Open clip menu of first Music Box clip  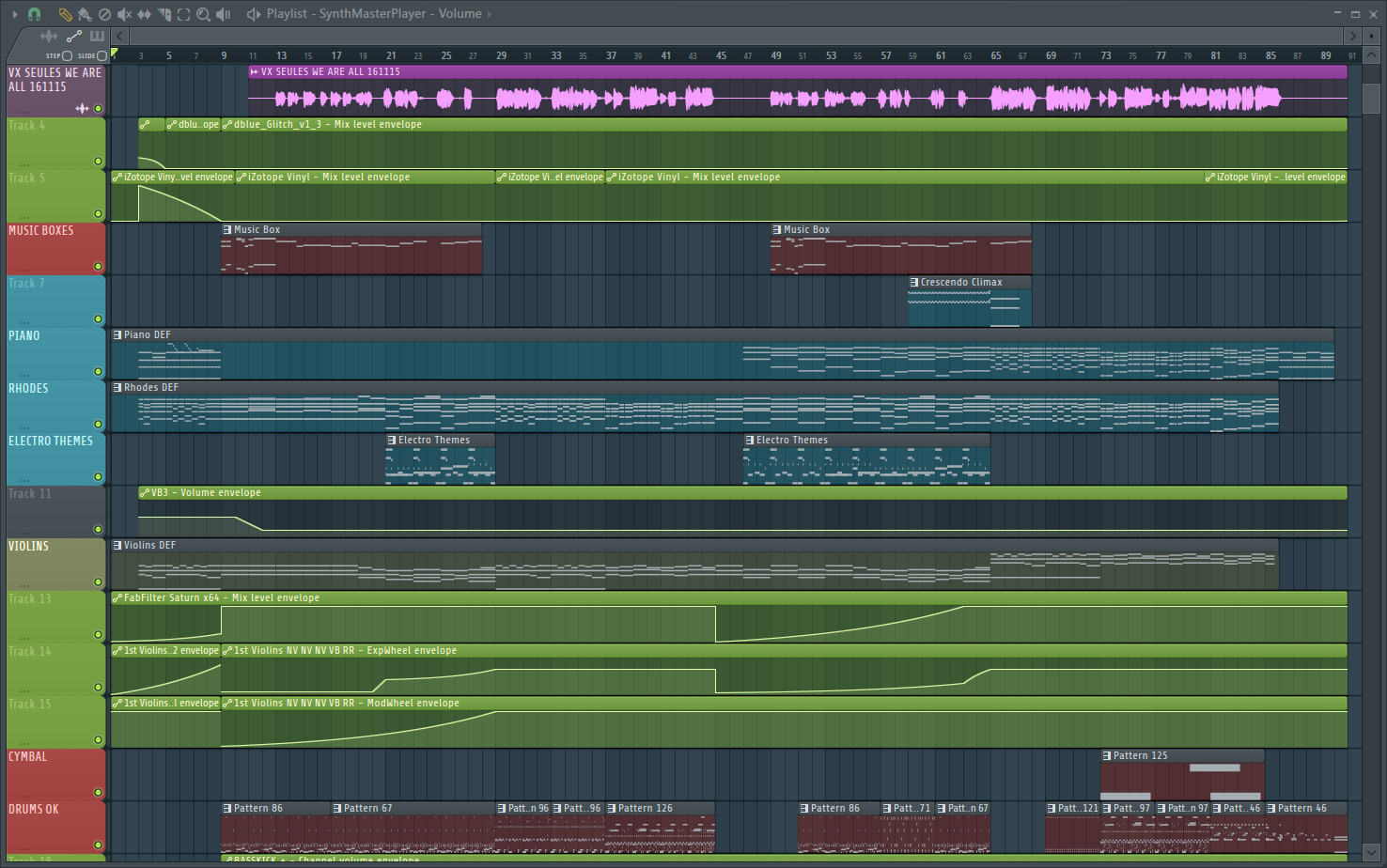pyautogui.click(x=227, y=230)
